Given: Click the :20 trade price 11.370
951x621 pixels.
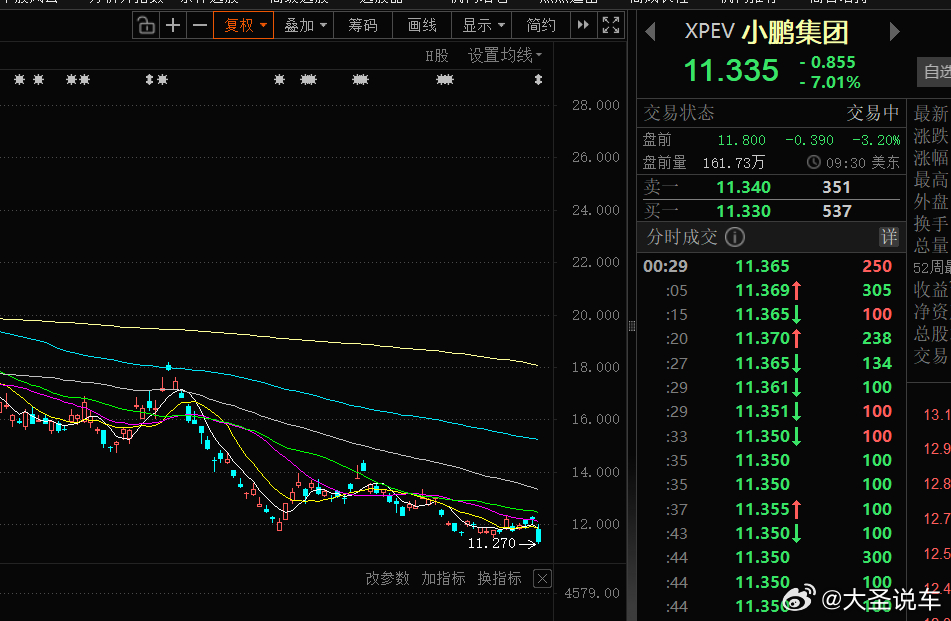Looking at the screenshot, I should tap(762, 338).
